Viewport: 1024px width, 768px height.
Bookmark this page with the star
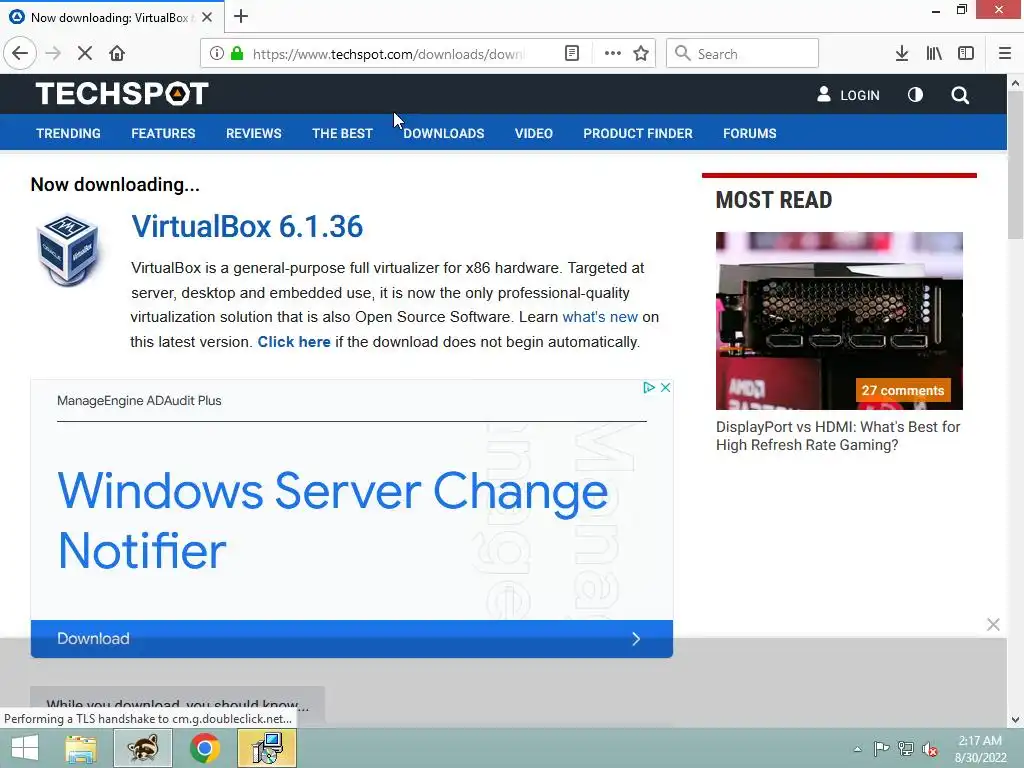pyautogui.click(x=641, y=54)
